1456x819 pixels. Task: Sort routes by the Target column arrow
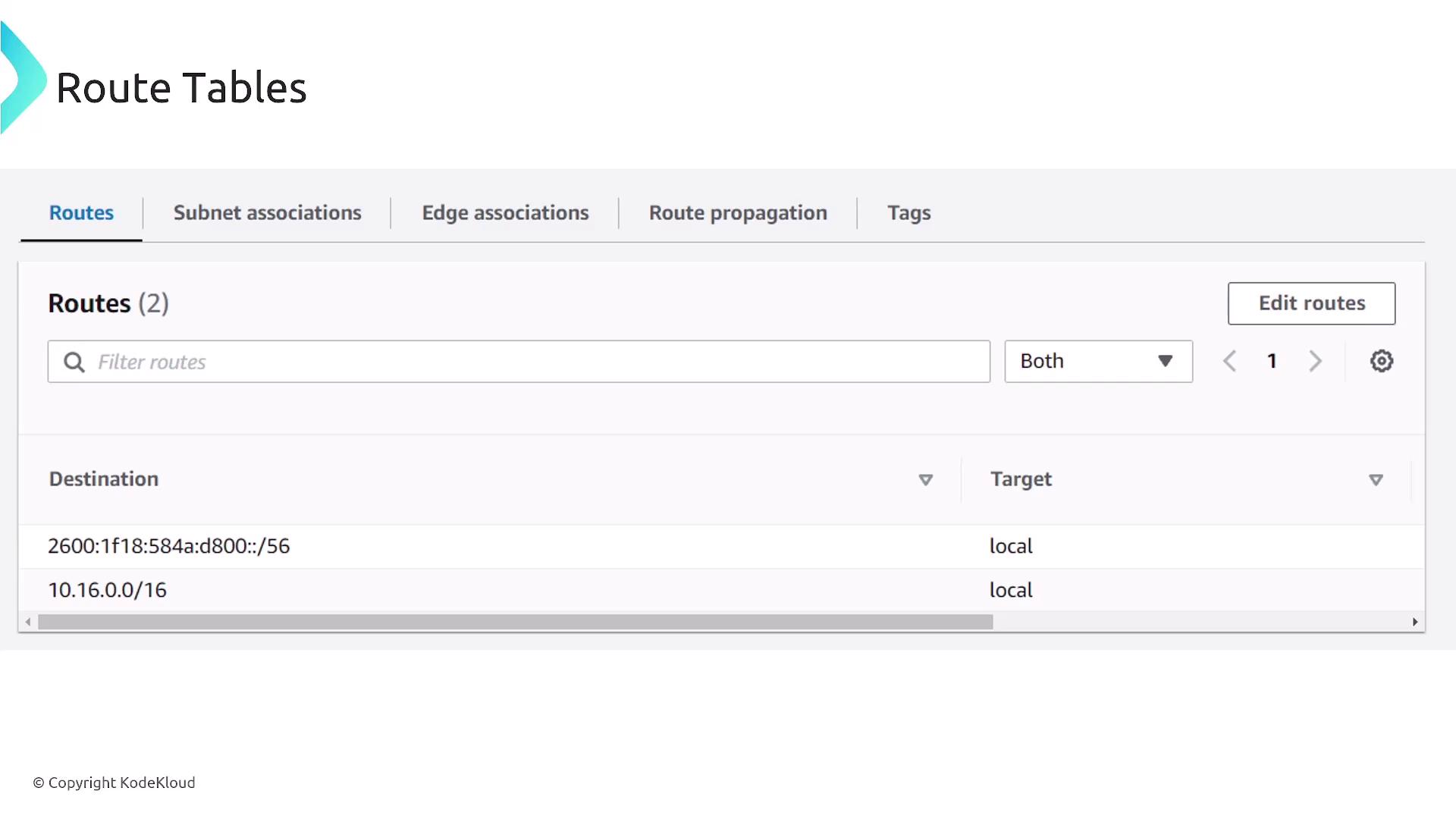1376,480
